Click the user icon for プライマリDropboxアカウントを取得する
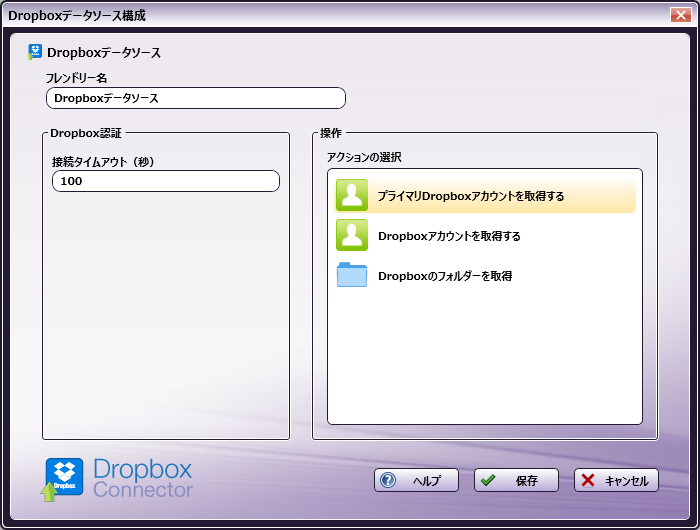Viewport: 700px width, 530px height. (352, 195)
